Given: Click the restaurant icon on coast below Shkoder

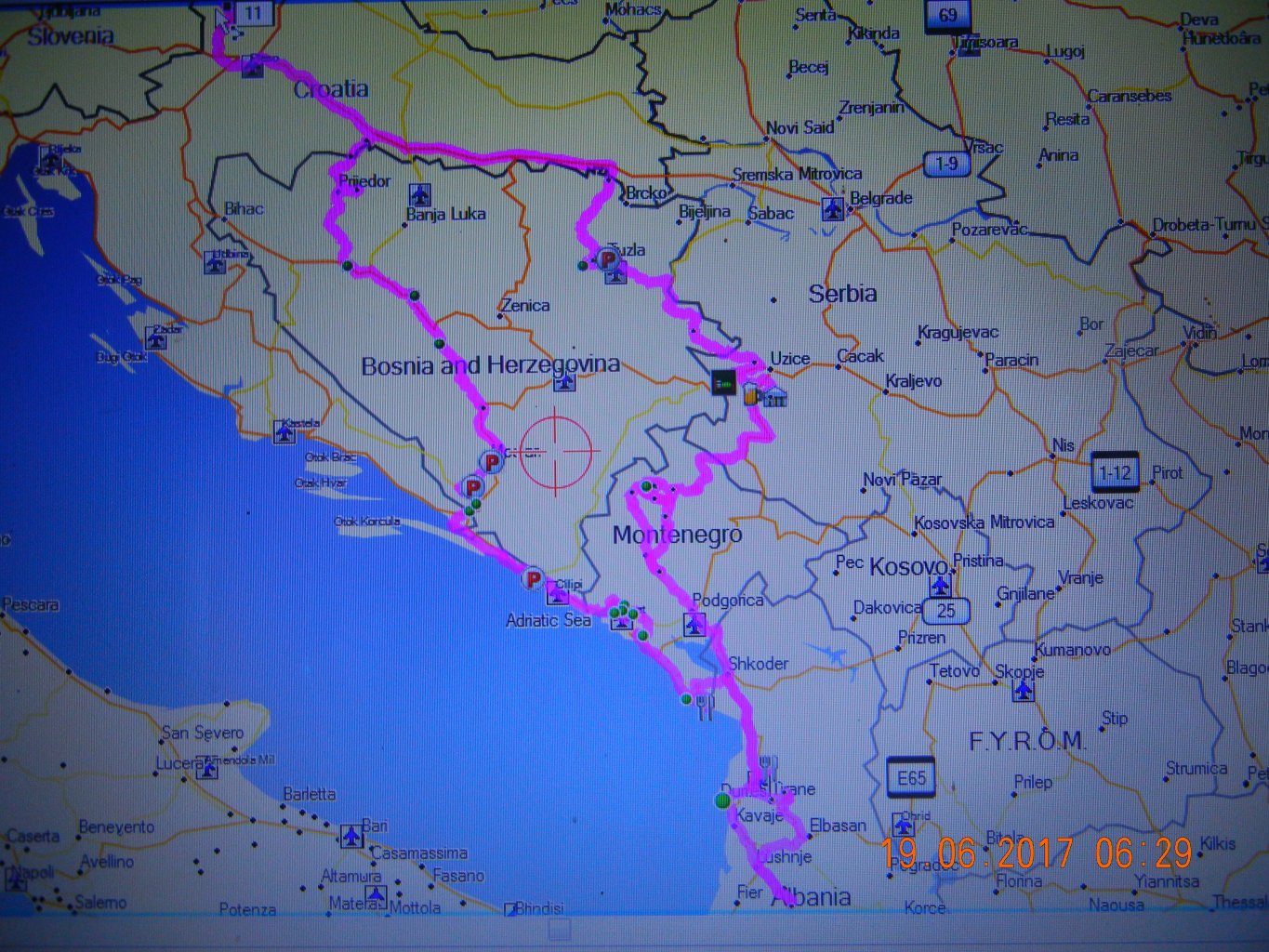Looking at the screenshot, I should point(705,706).
